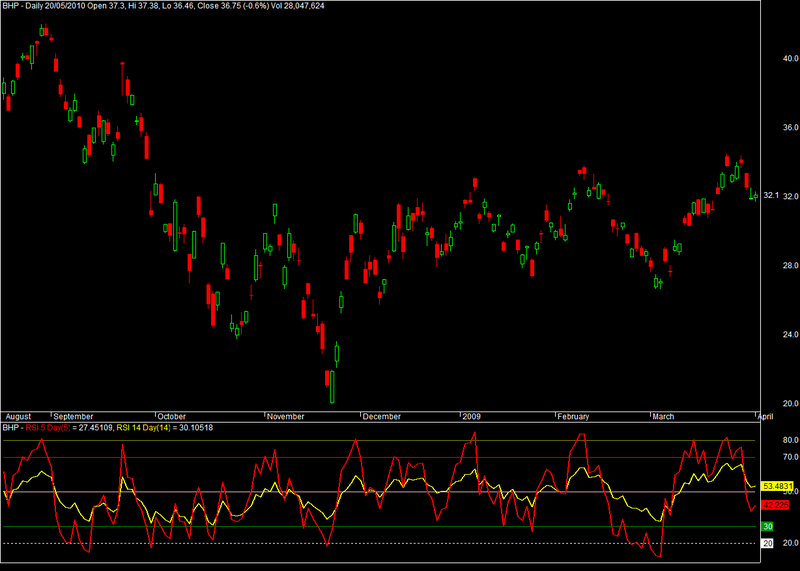Click the 30.10518 RSI value text
The width and height of the screenshot is (800, 571).
click(196, 428)
